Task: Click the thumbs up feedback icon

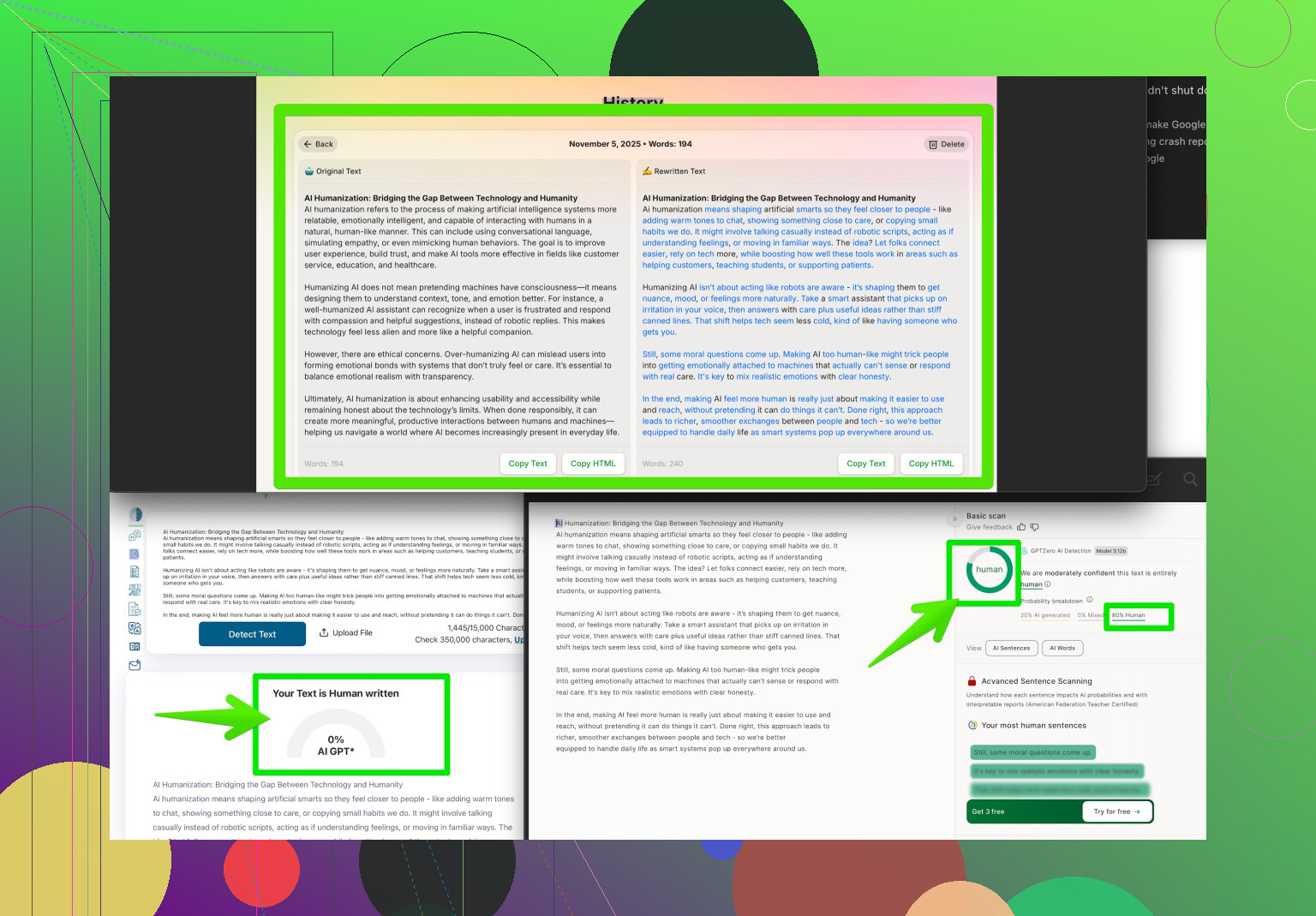Action: tap(1021, 527)
